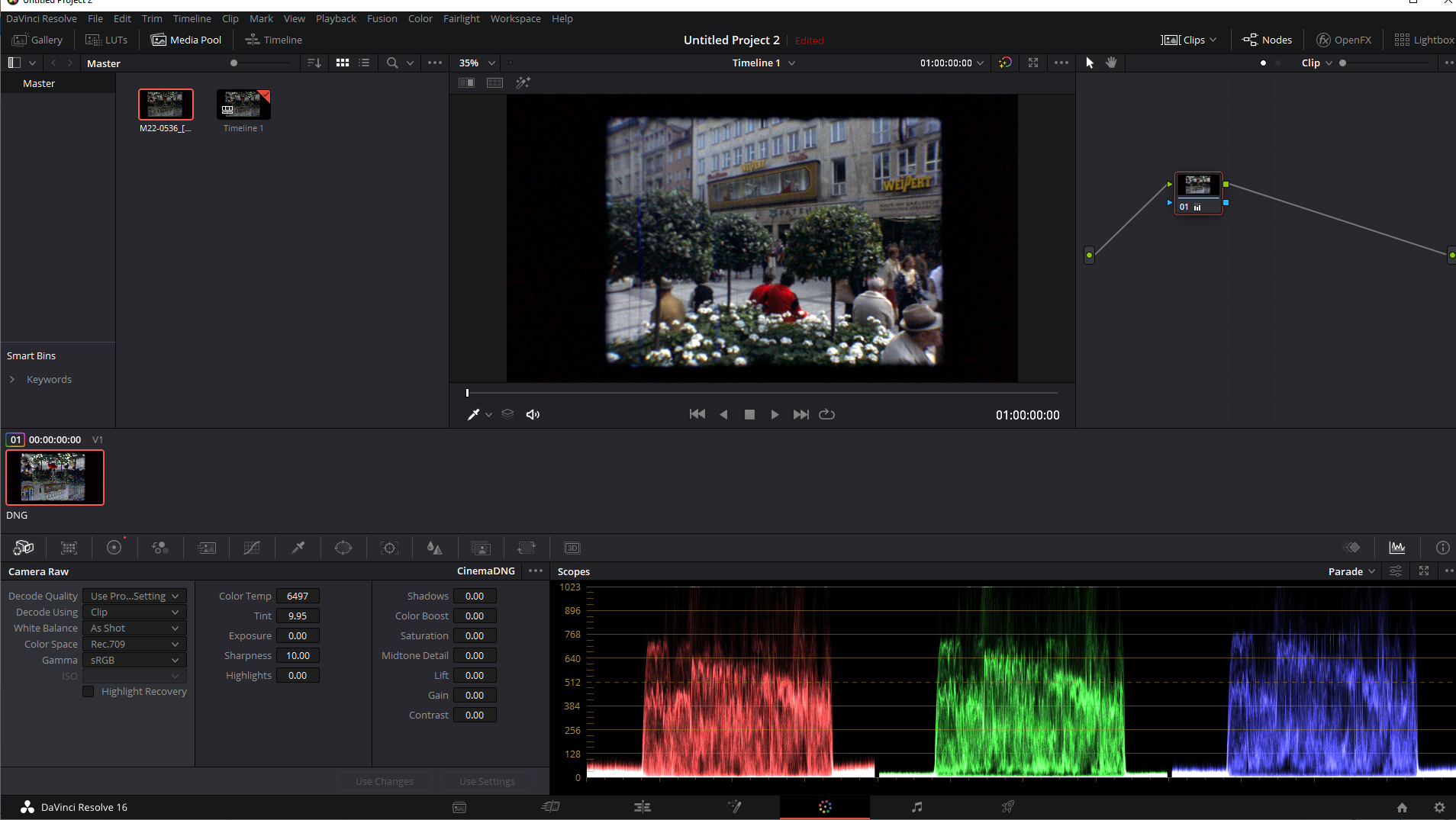
Task: Expand the Keywords smart bin
Action: [12, 379]
